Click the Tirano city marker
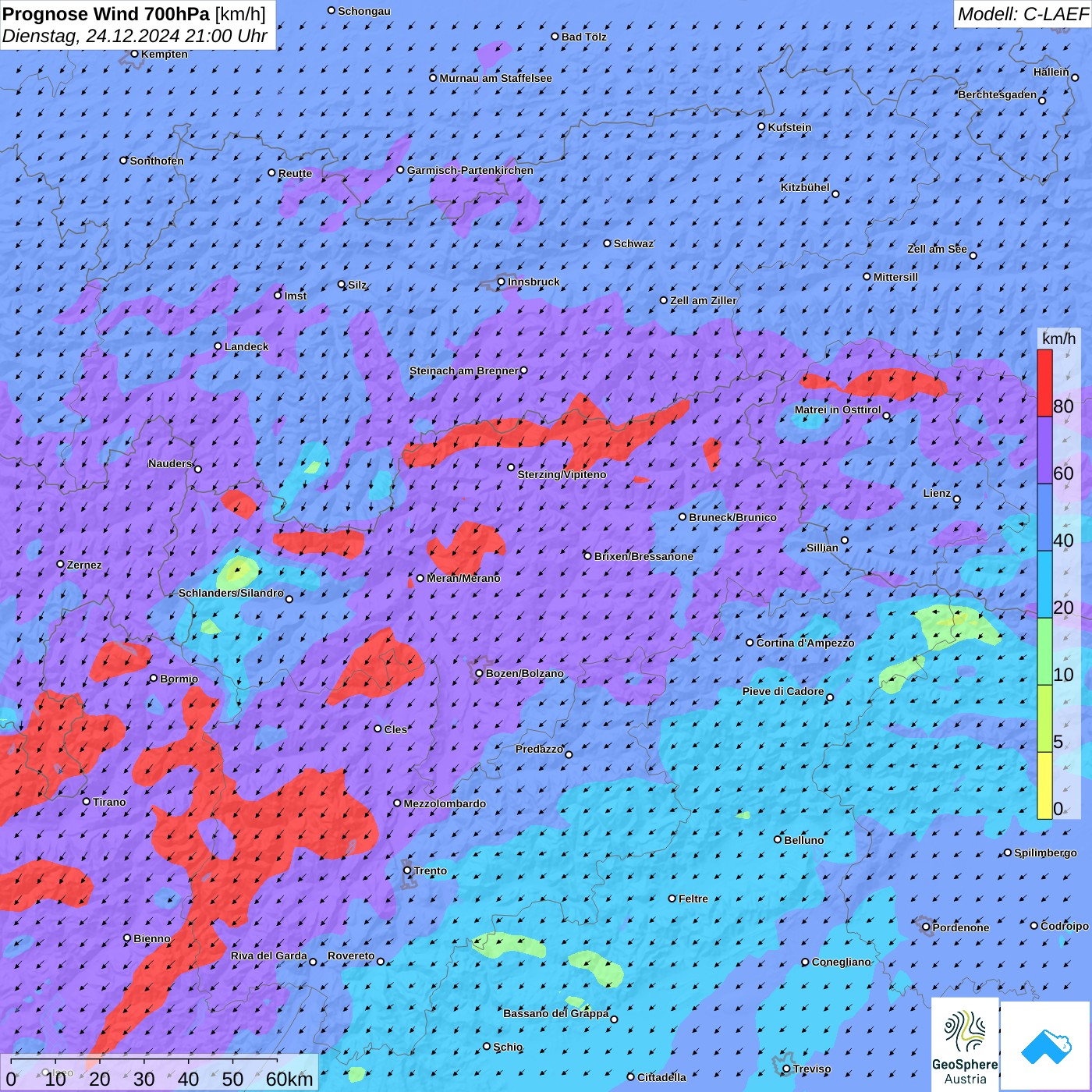 coord(87,802)
